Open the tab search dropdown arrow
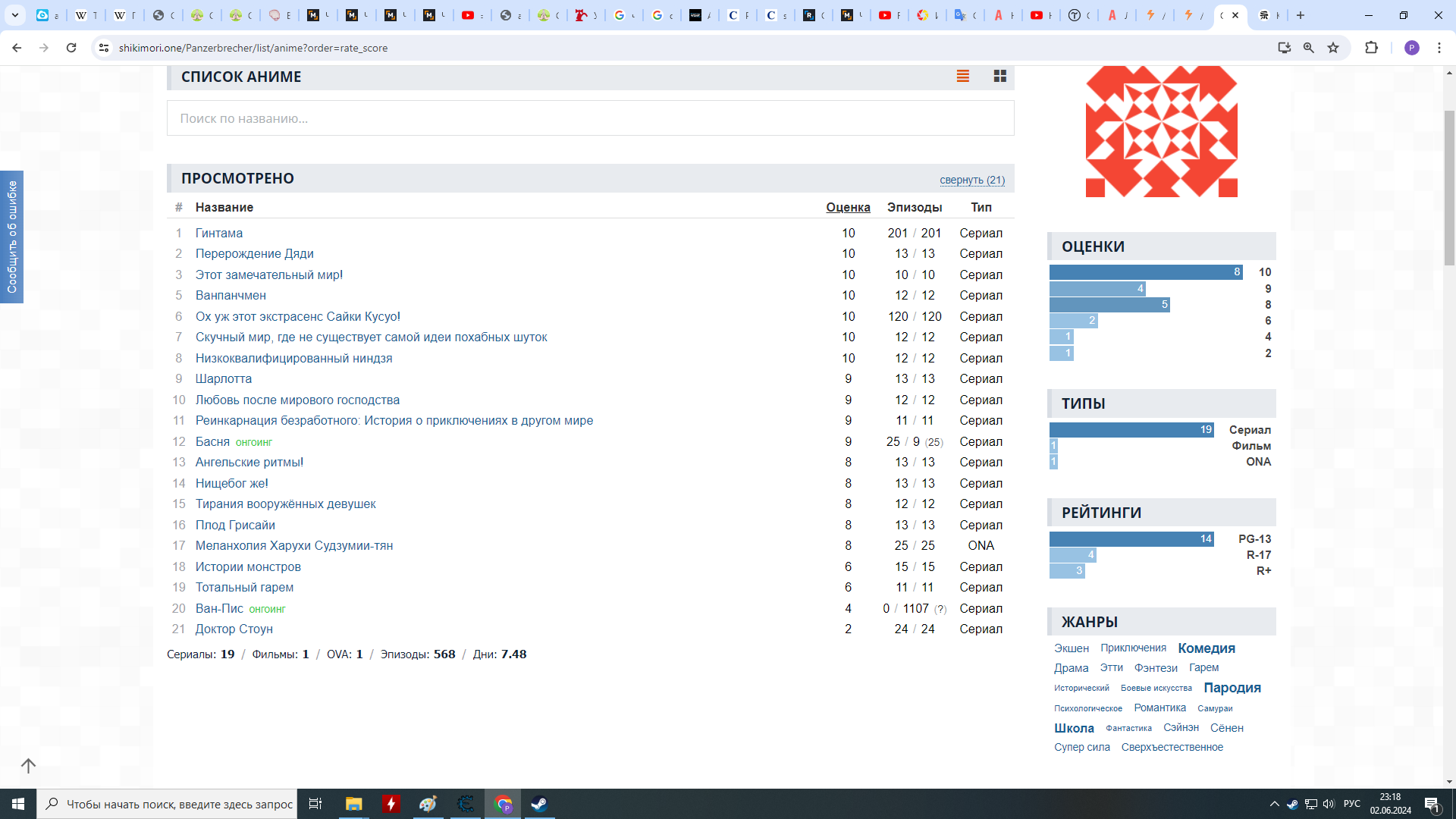The image size is (1456, 819). click(14, 15)
